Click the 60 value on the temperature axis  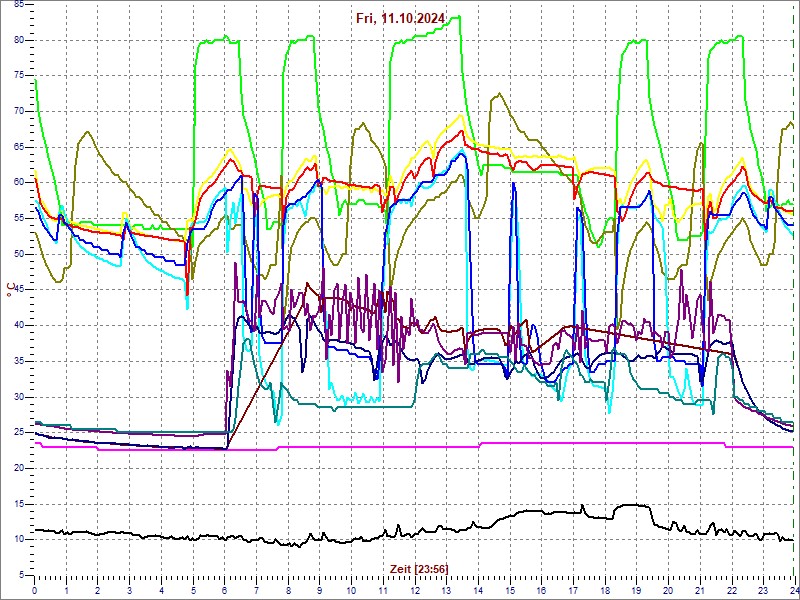tap(18, 183)
